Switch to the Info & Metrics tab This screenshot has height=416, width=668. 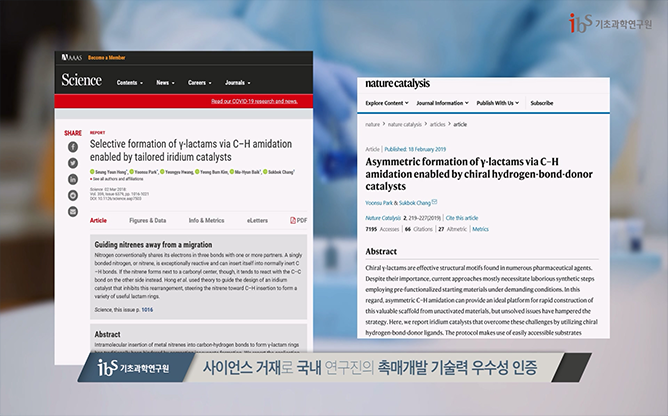[x=206, y=220]
